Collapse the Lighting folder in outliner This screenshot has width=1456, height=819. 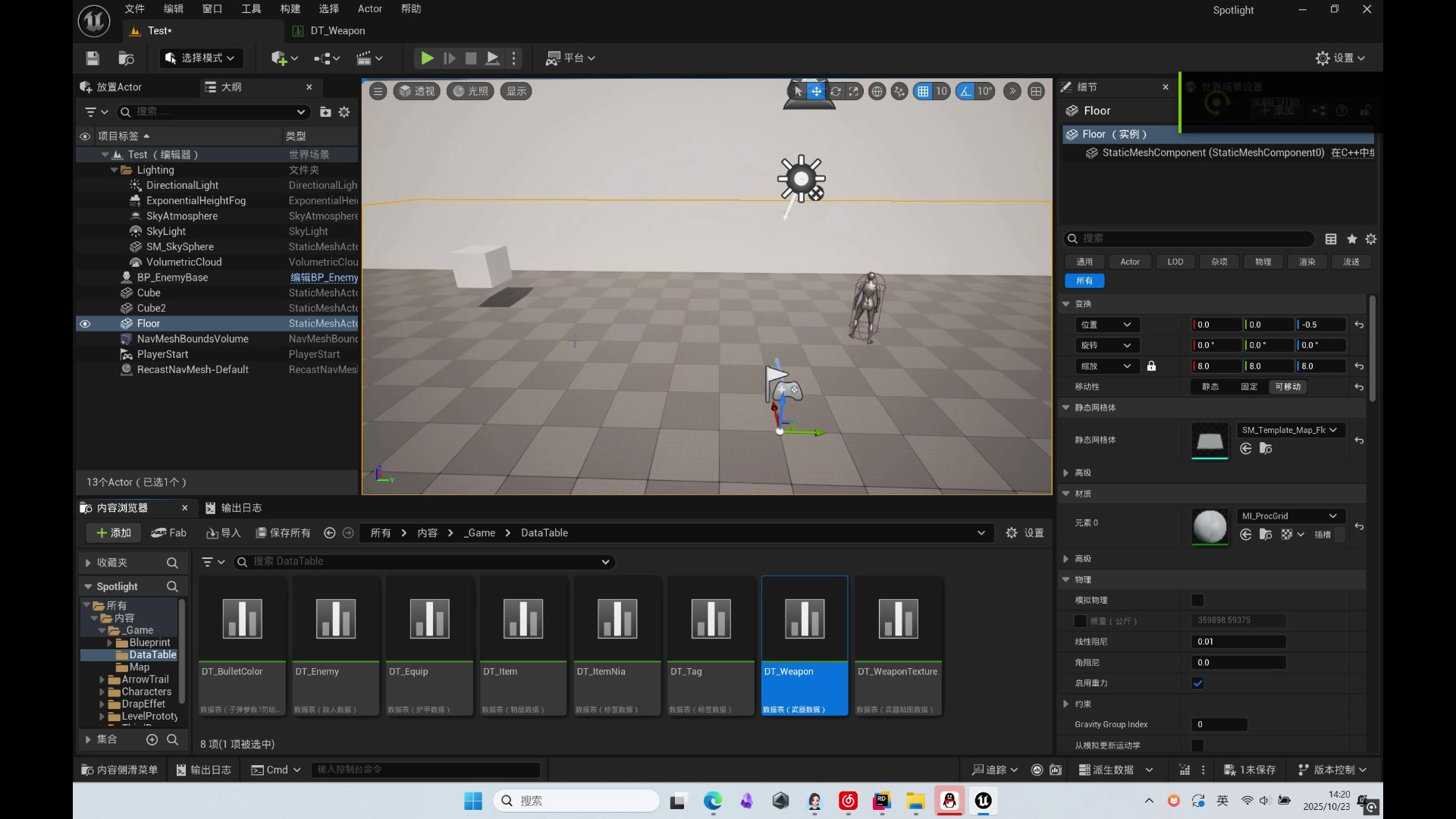tap(115, 171)
